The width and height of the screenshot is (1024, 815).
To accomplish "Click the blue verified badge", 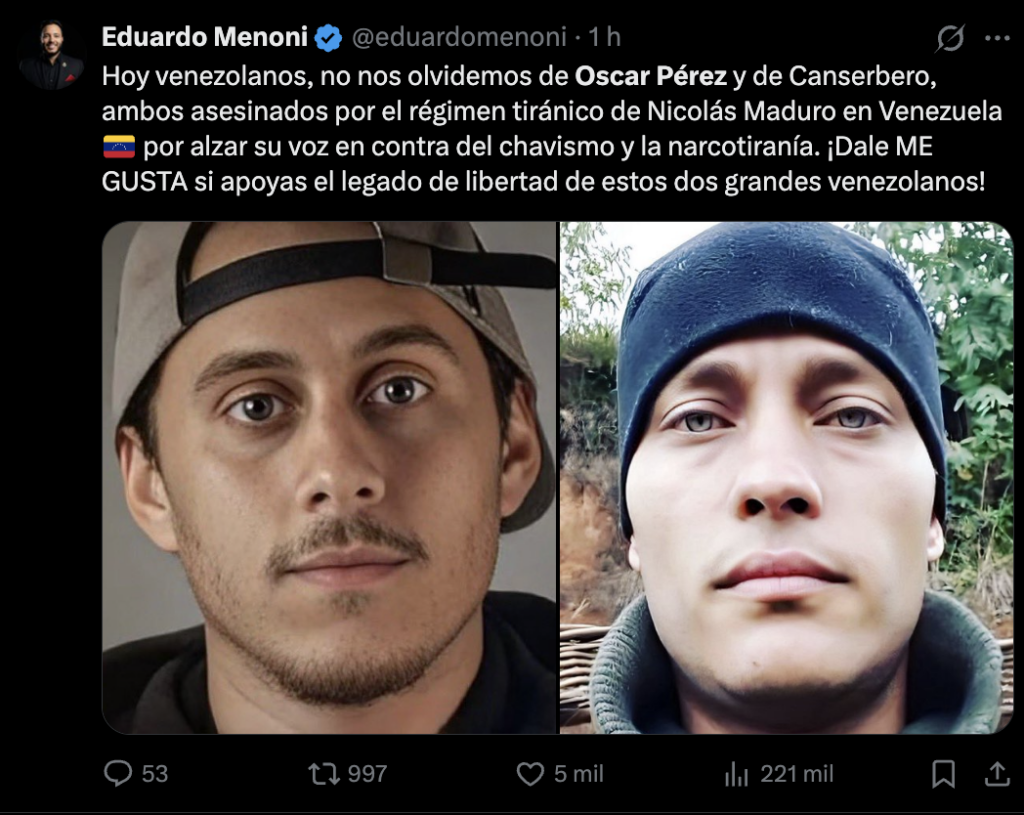I will [x=328, y=38].
